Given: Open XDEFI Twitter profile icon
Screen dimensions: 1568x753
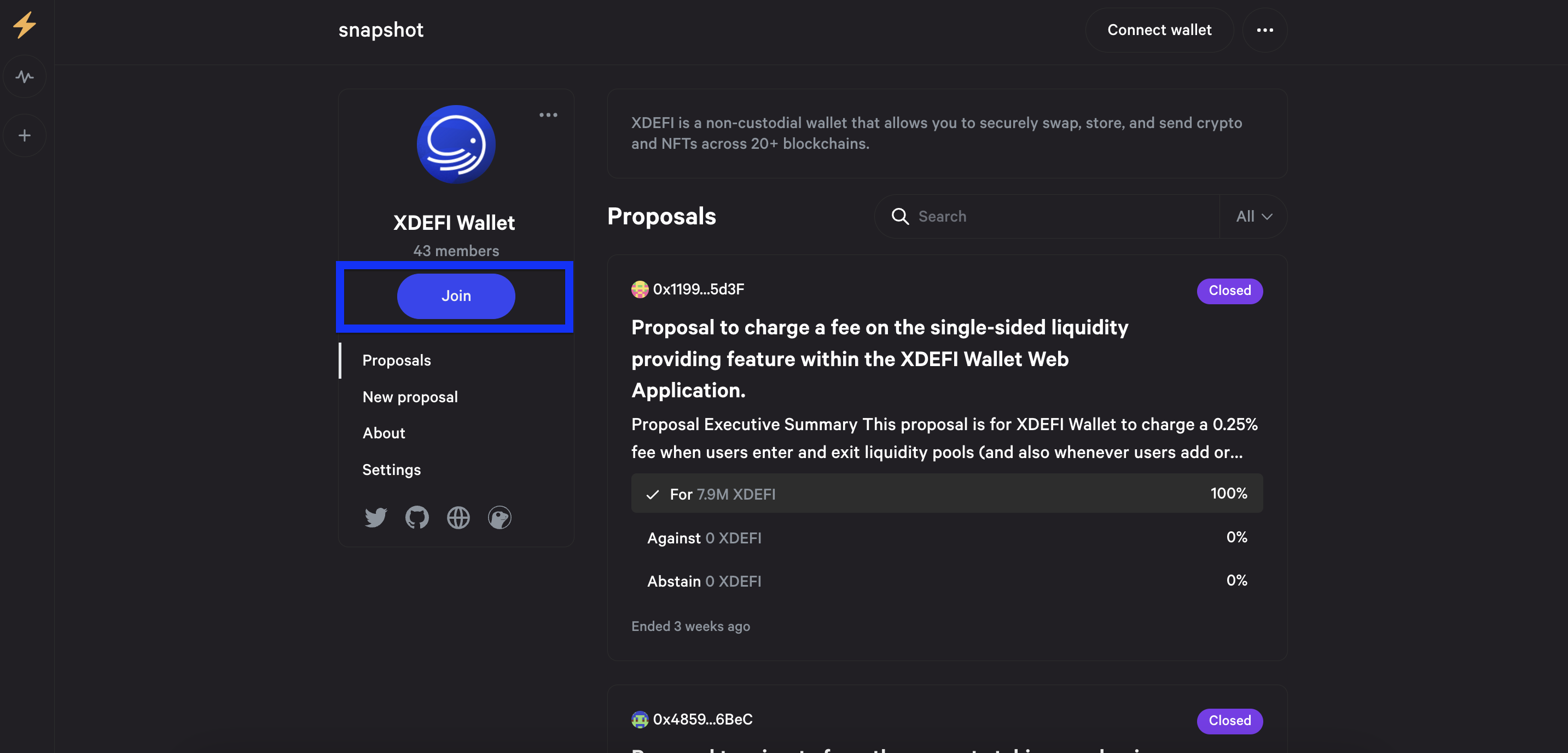Looking at the screenshot, I should [x=375, y=518].
